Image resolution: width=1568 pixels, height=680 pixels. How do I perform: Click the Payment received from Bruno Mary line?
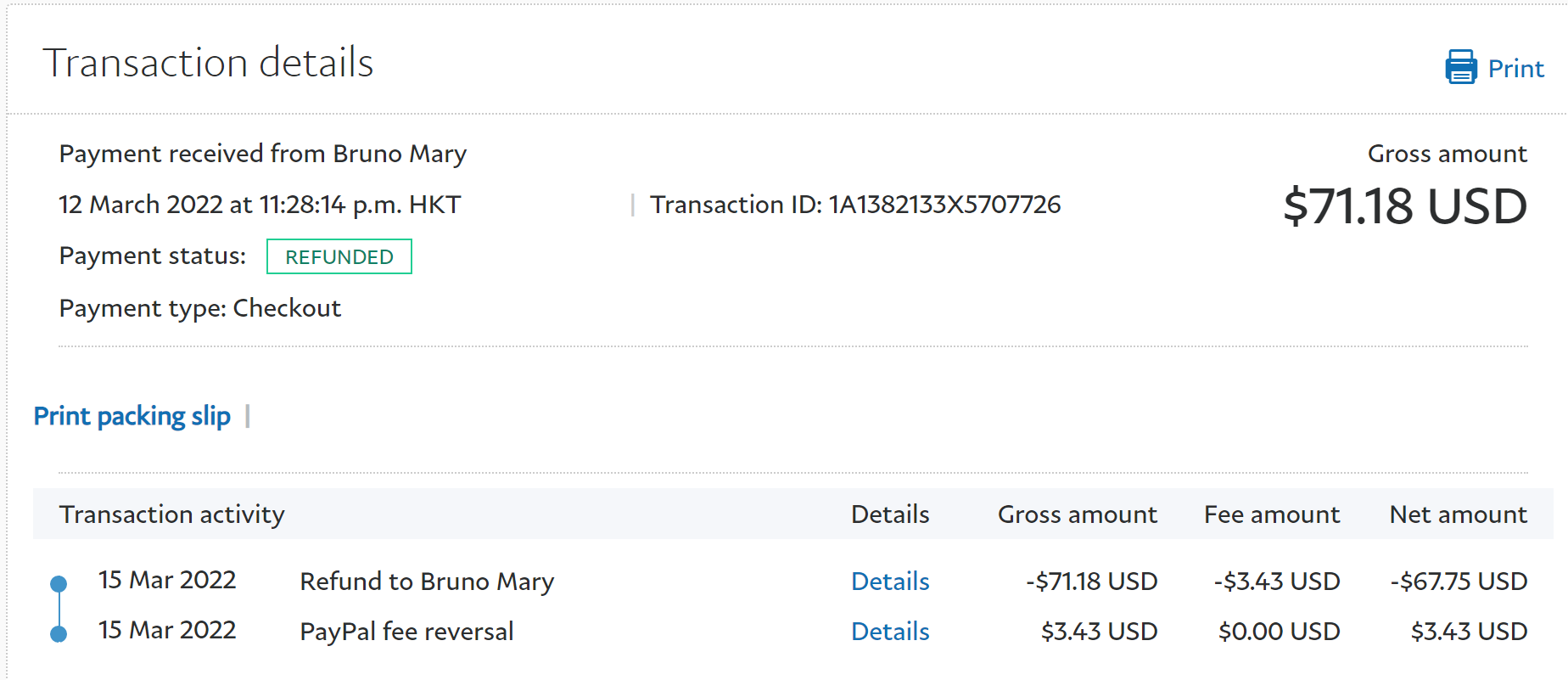tap(262, 154)
